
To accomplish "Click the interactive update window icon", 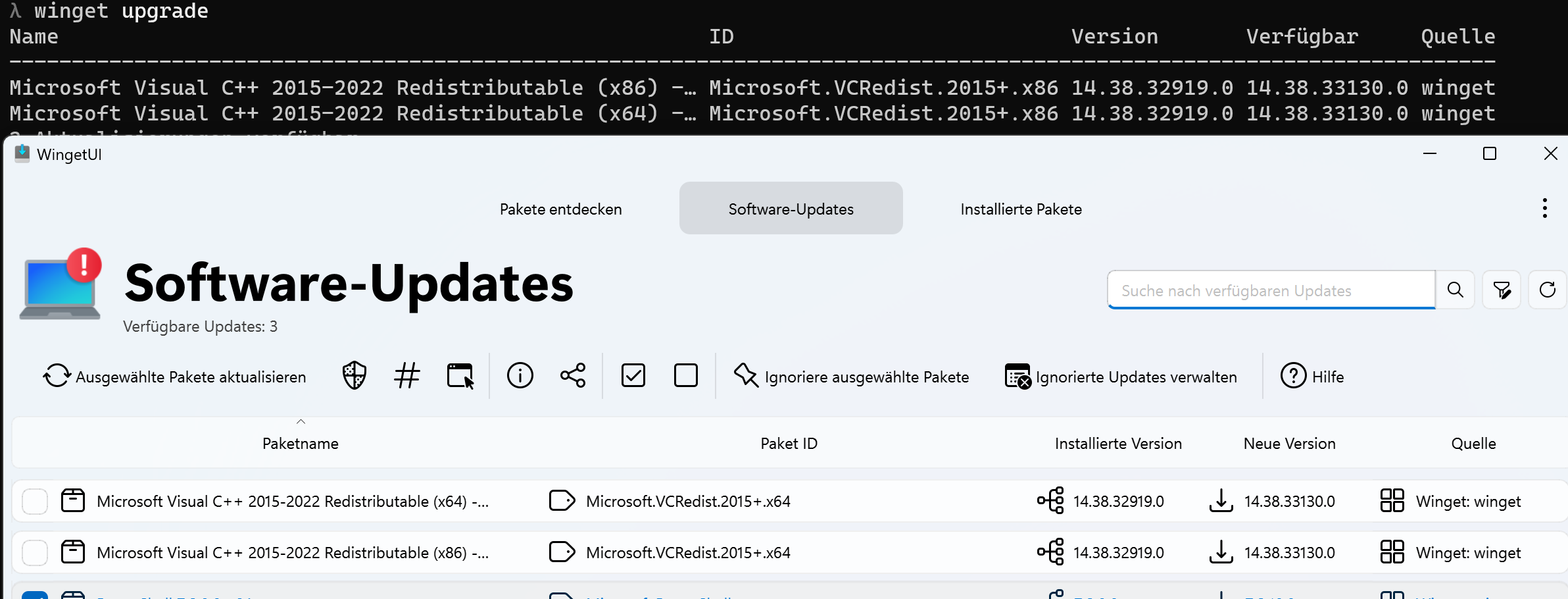I will [460, 376].
